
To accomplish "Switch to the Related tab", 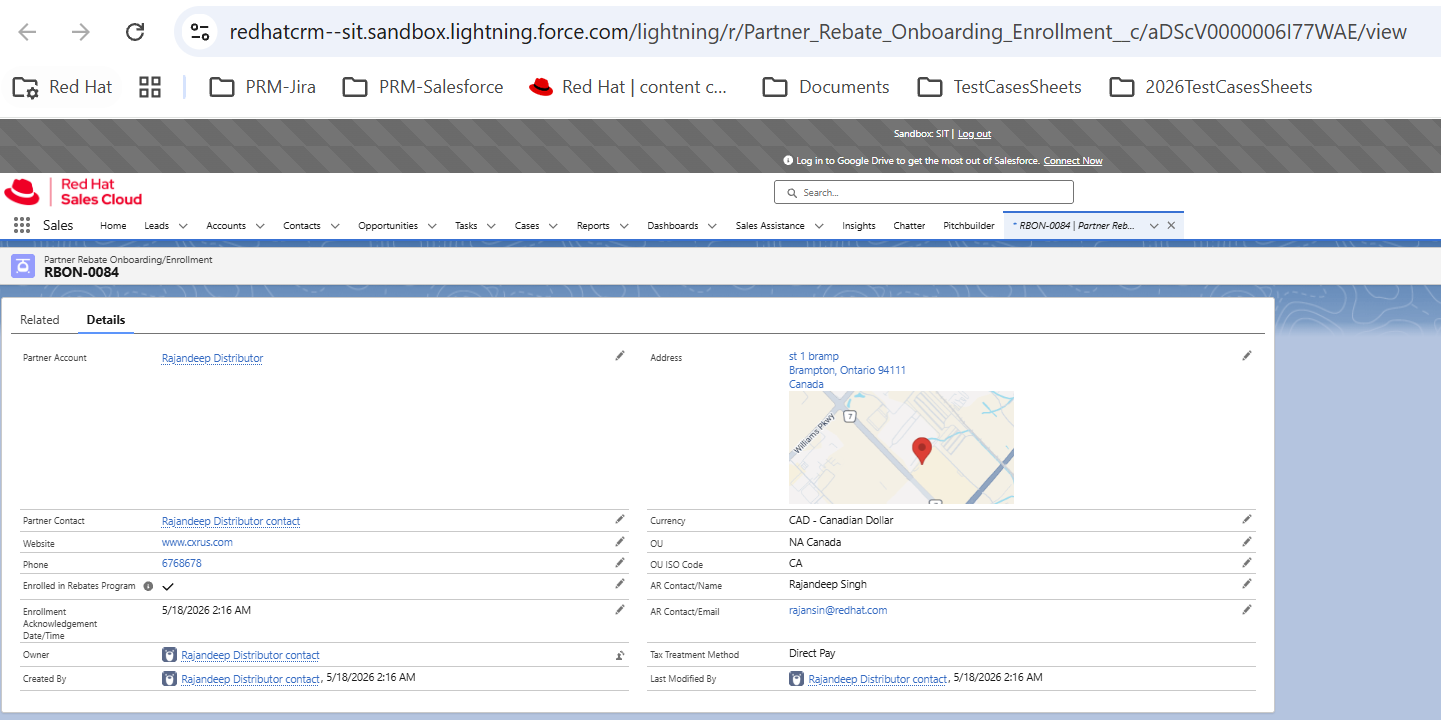I will click(x=40, y=320).
